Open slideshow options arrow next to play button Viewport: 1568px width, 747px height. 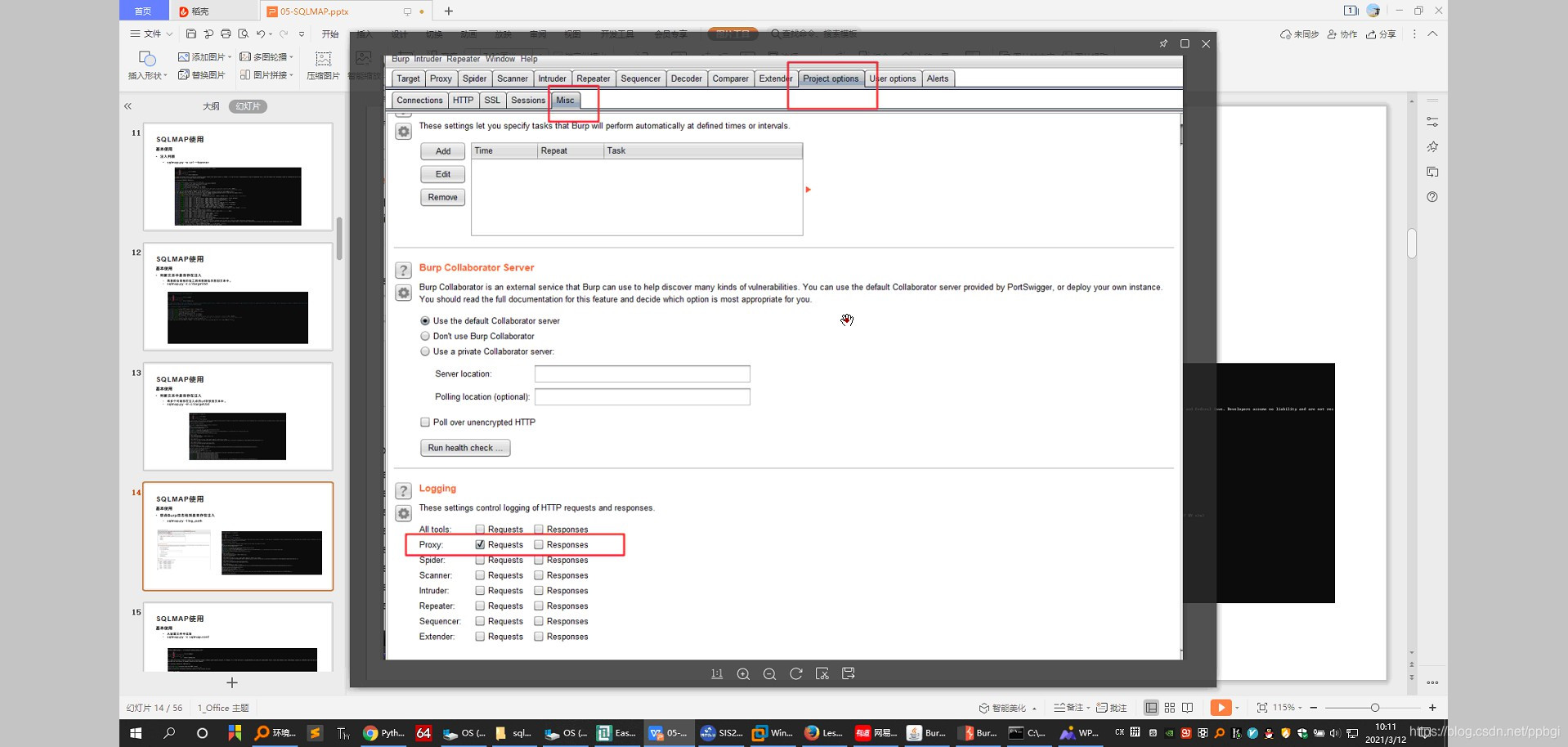click(x=1237, y=708)
